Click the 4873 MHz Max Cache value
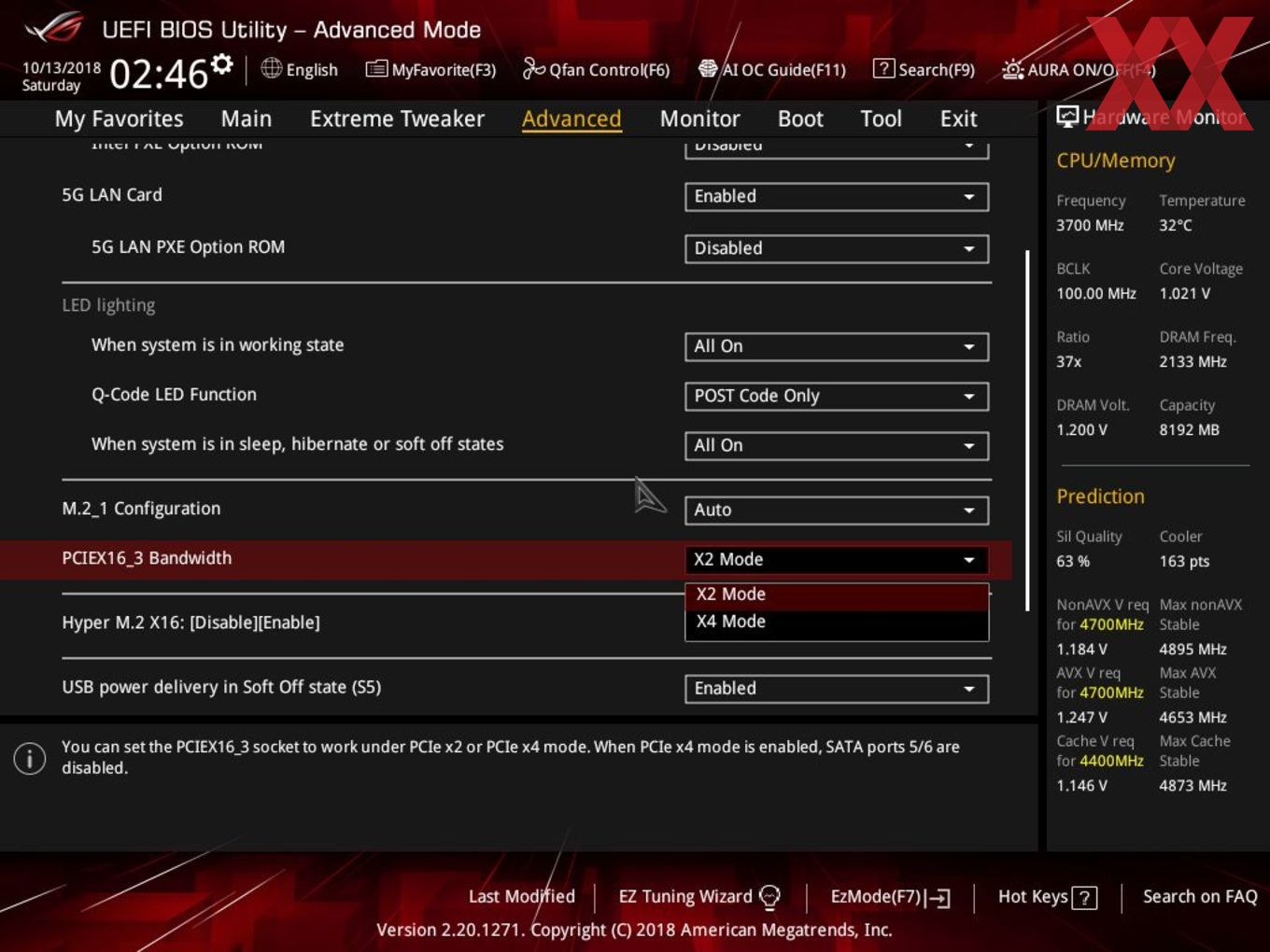 click(1192, 785)
